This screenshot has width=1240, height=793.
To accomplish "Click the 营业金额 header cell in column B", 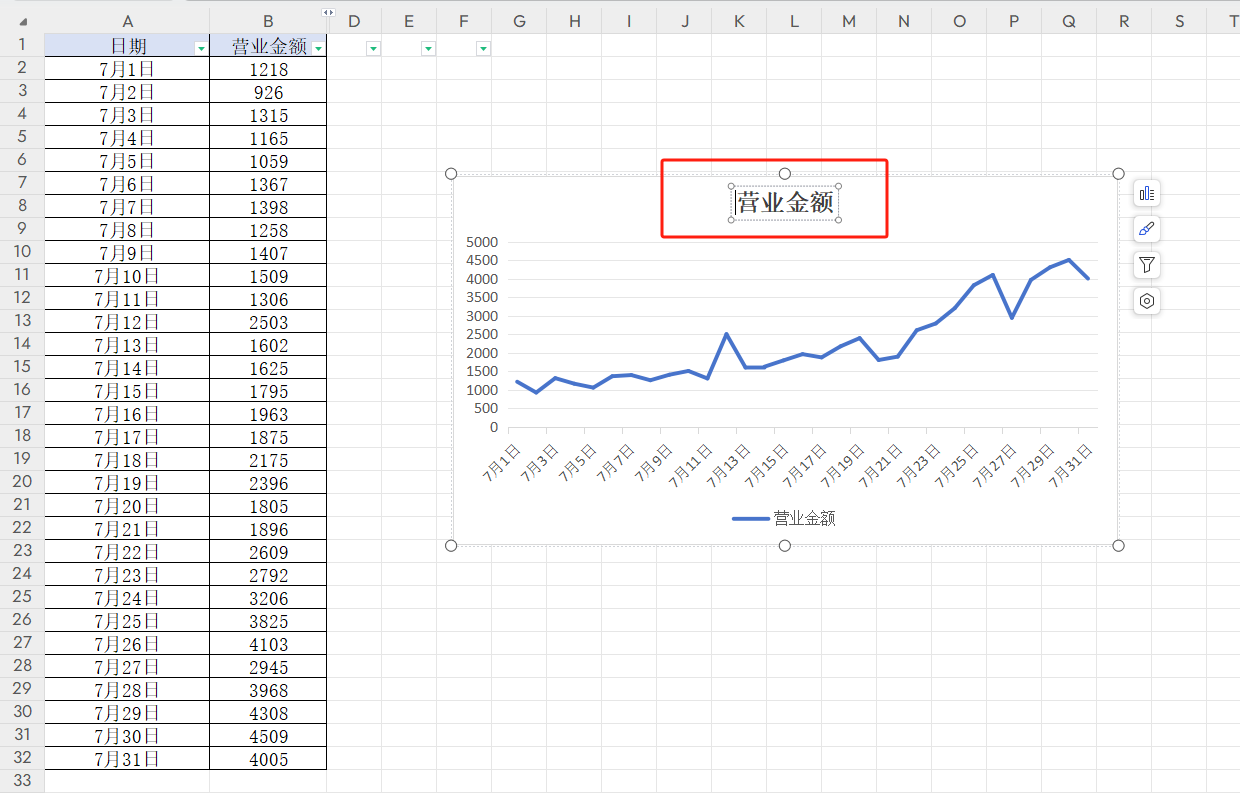I will click(x=268, y=45).
